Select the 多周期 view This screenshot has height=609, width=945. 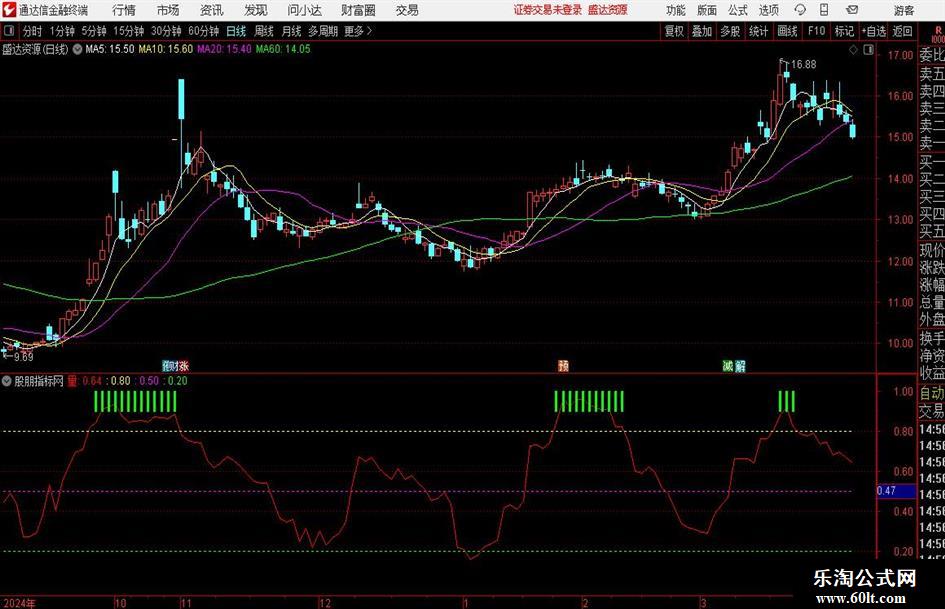point(323,31)
